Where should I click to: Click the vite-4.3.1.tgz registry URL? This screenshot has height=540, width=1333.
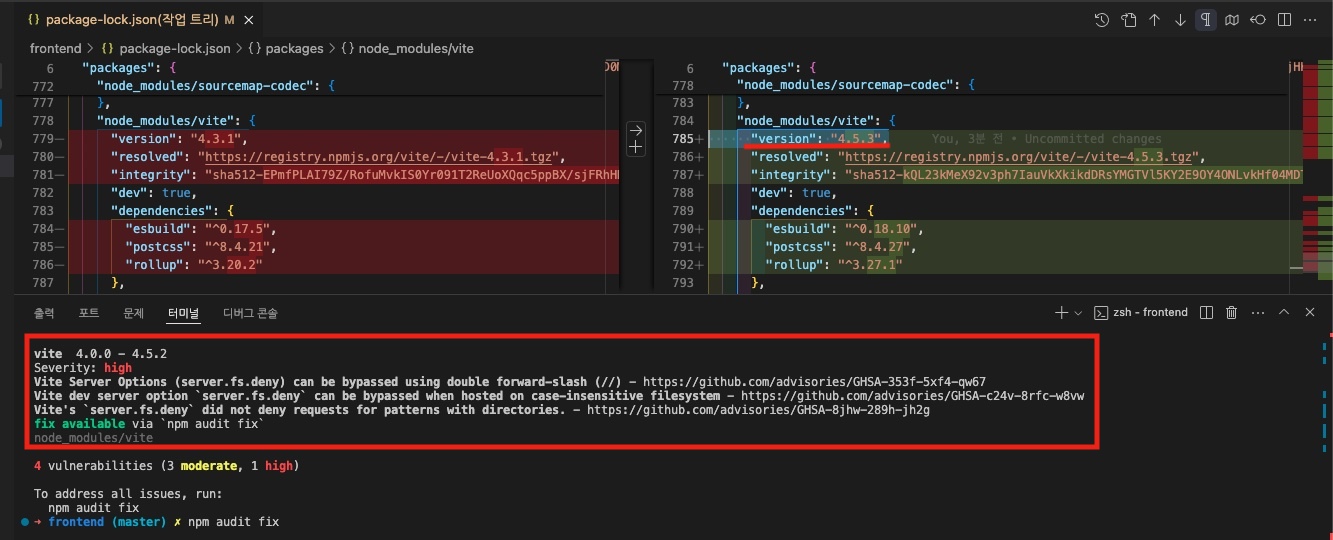tap(382, 157)
